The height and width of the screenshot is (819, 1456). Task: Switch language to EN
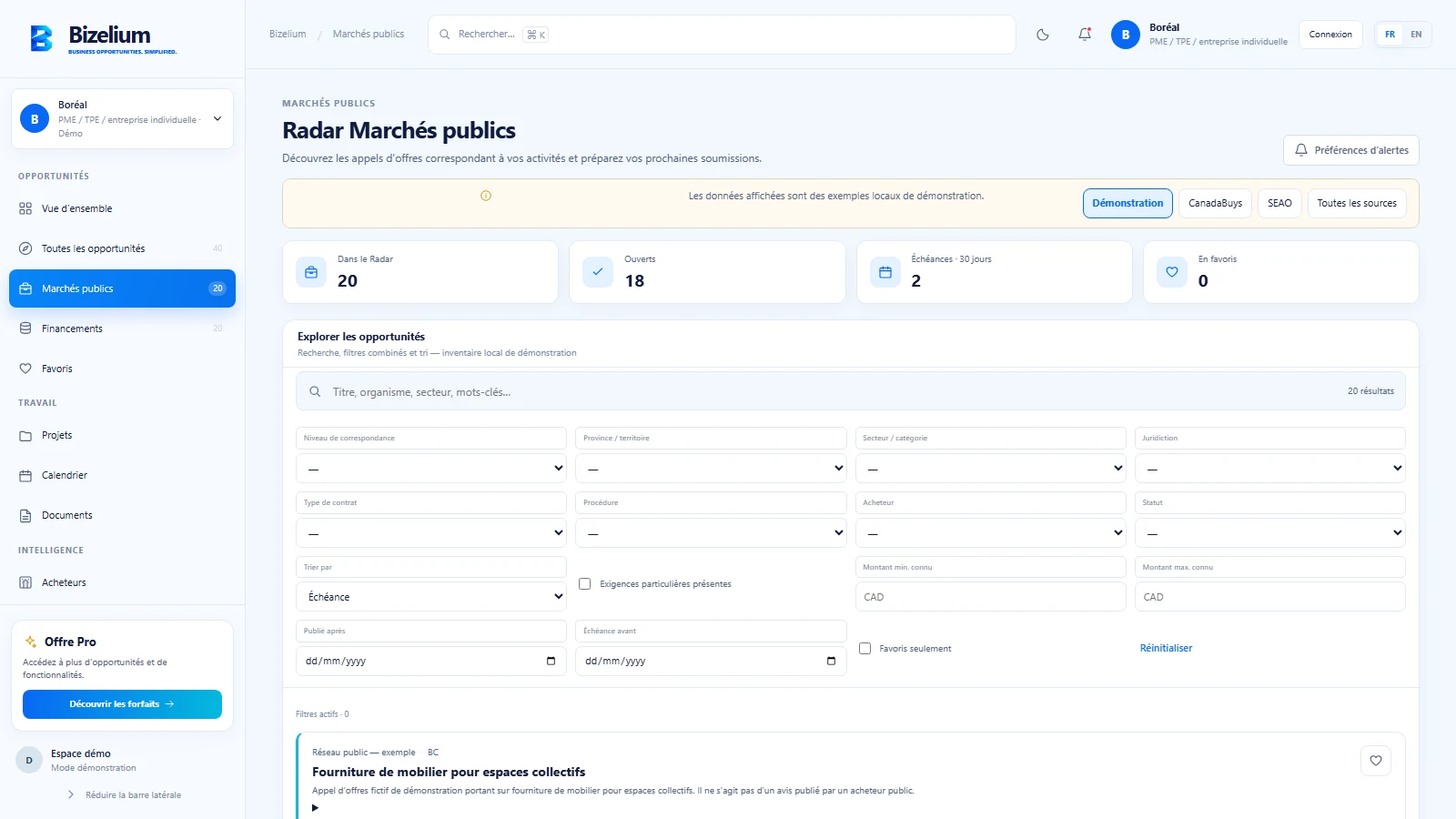1416,35
